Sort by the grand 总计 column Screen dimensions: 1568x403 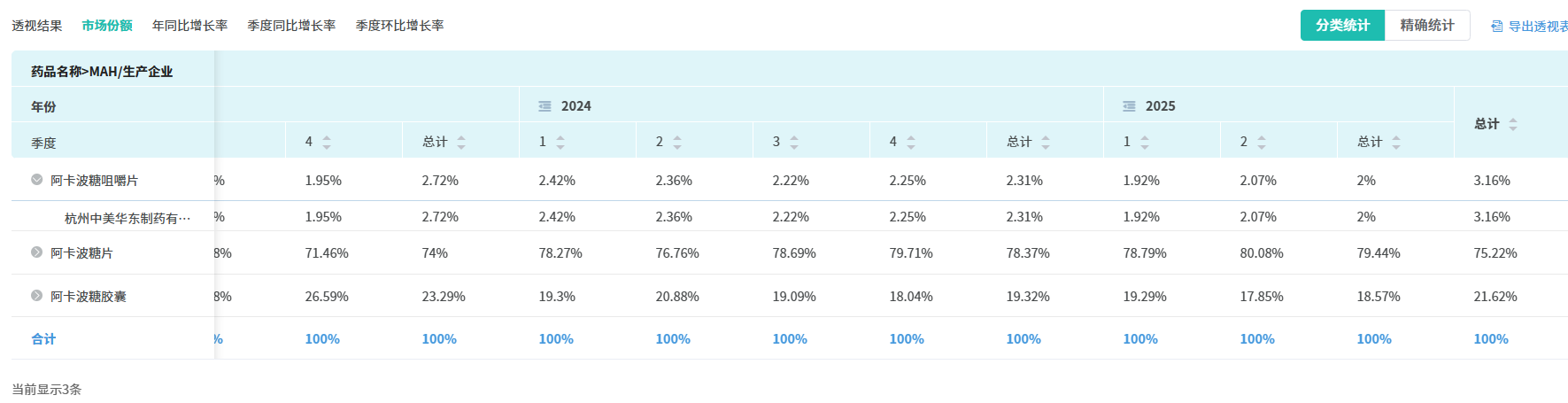coord(1513,124)
